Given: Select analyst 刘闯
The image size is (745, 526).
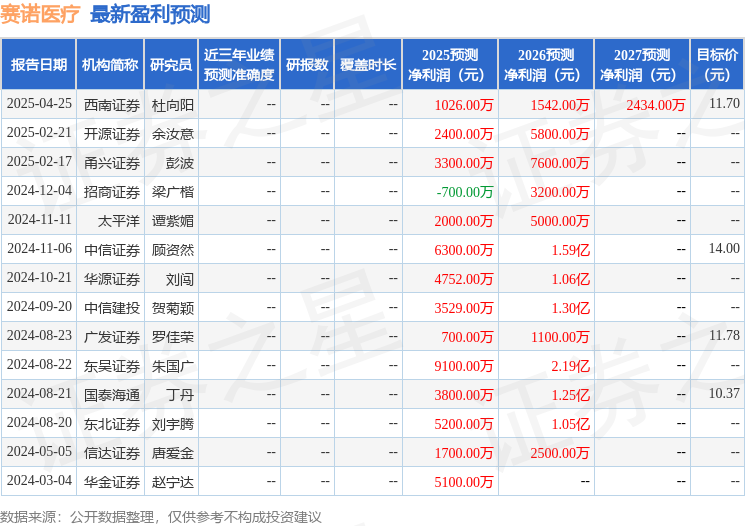Looking at the screenshot, I should (x=180, y=279).
